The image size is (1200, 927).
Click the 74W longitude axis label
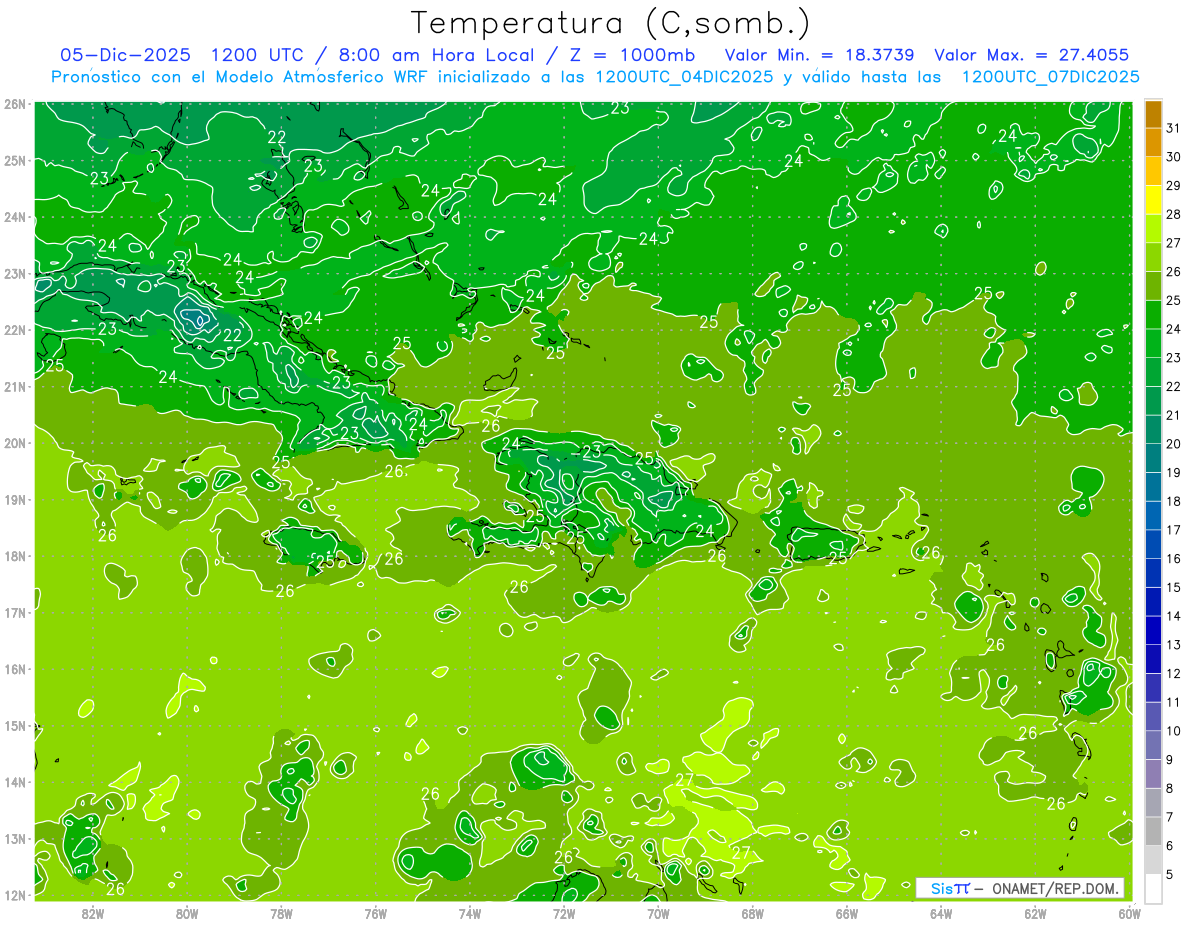point(469,913)
